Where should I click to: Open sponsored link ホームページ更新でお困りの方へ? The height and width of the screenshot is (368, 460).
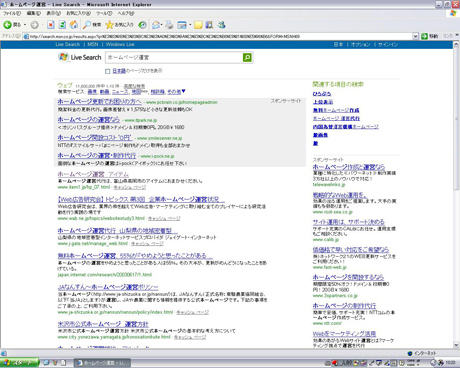(x=99, y=101)
